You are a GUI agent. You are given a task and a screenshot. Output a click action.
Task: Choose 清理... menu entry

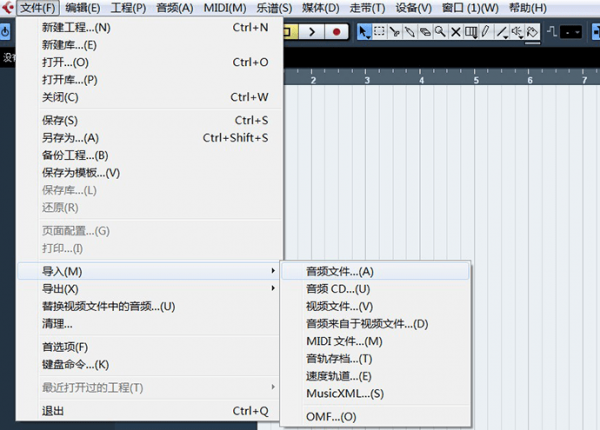click(x=150, y=324)
